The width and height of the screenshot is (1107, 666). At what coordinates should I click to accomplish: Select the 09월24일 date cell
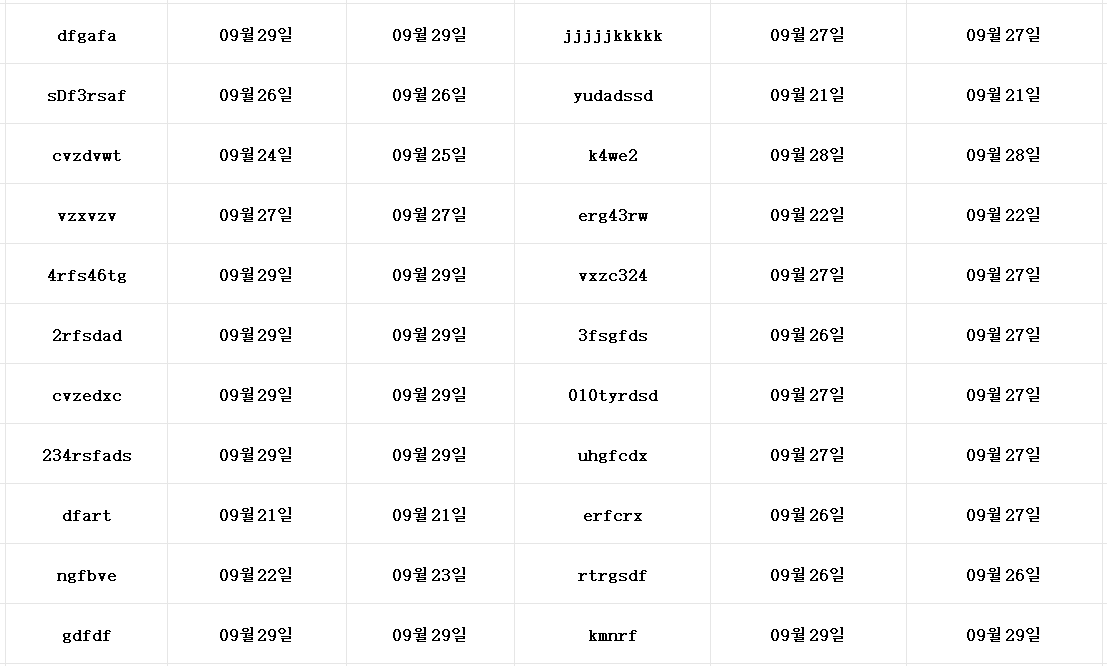tap(256, 155)
